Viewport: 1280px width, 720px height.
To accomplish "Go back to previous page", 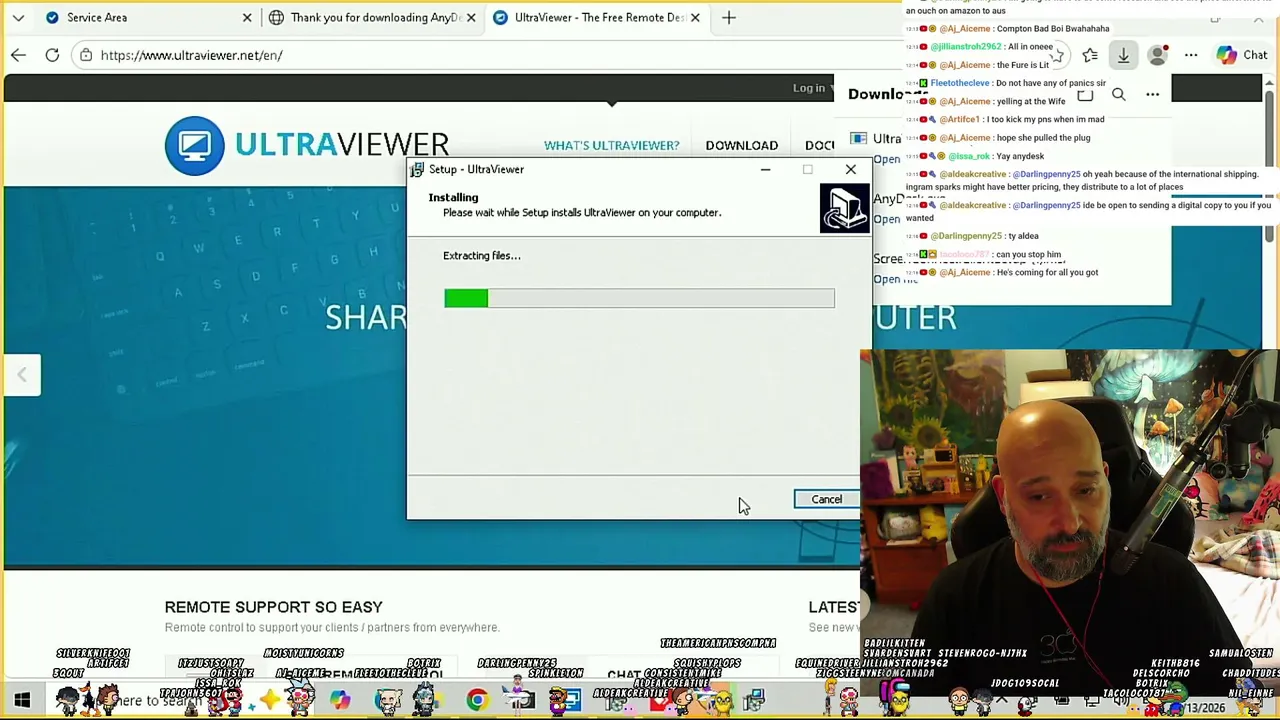I will click(x=18, y=55).
